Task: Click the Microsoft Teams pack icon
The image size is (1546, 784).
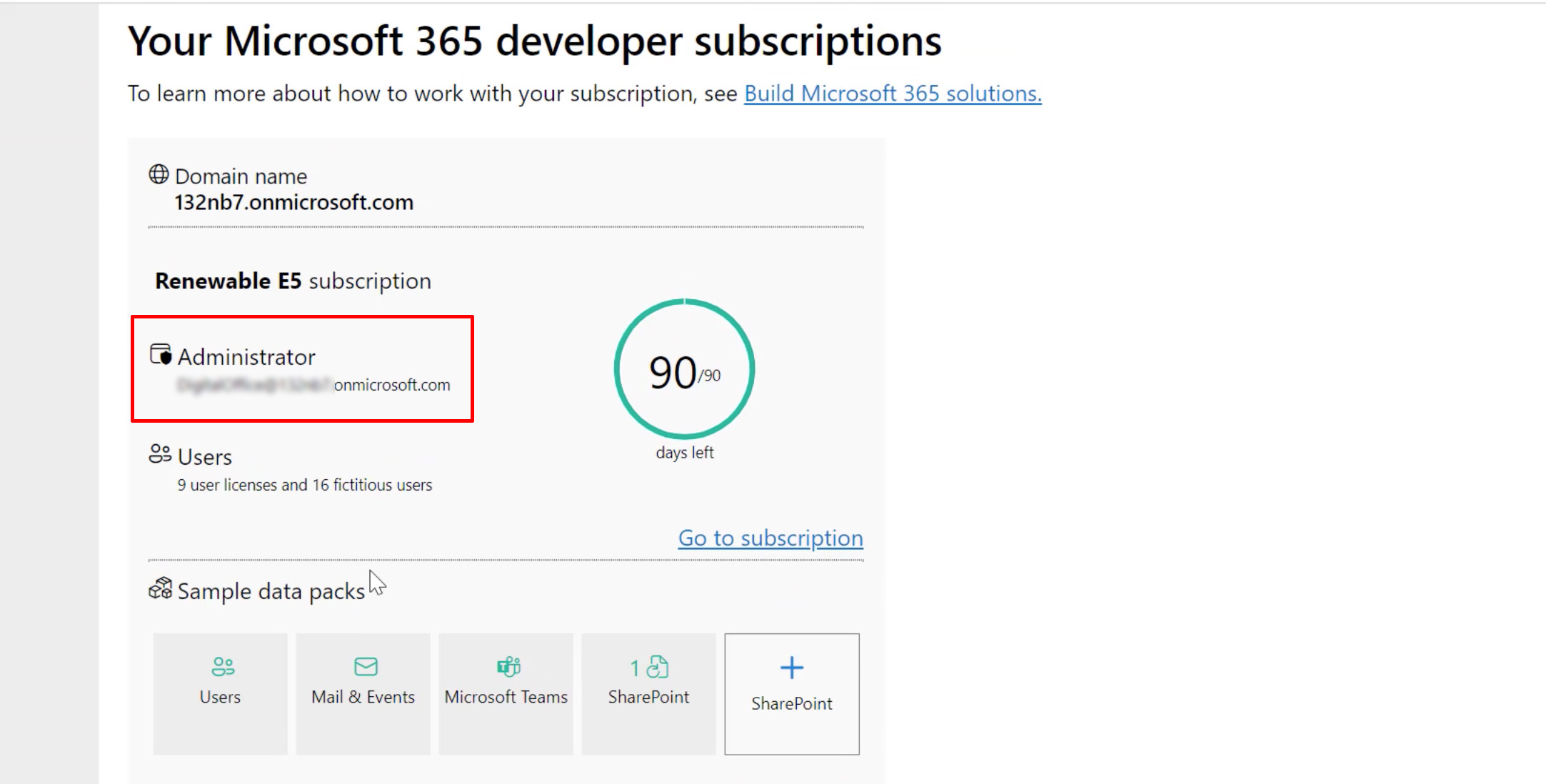Action: (x=508, y=667)
